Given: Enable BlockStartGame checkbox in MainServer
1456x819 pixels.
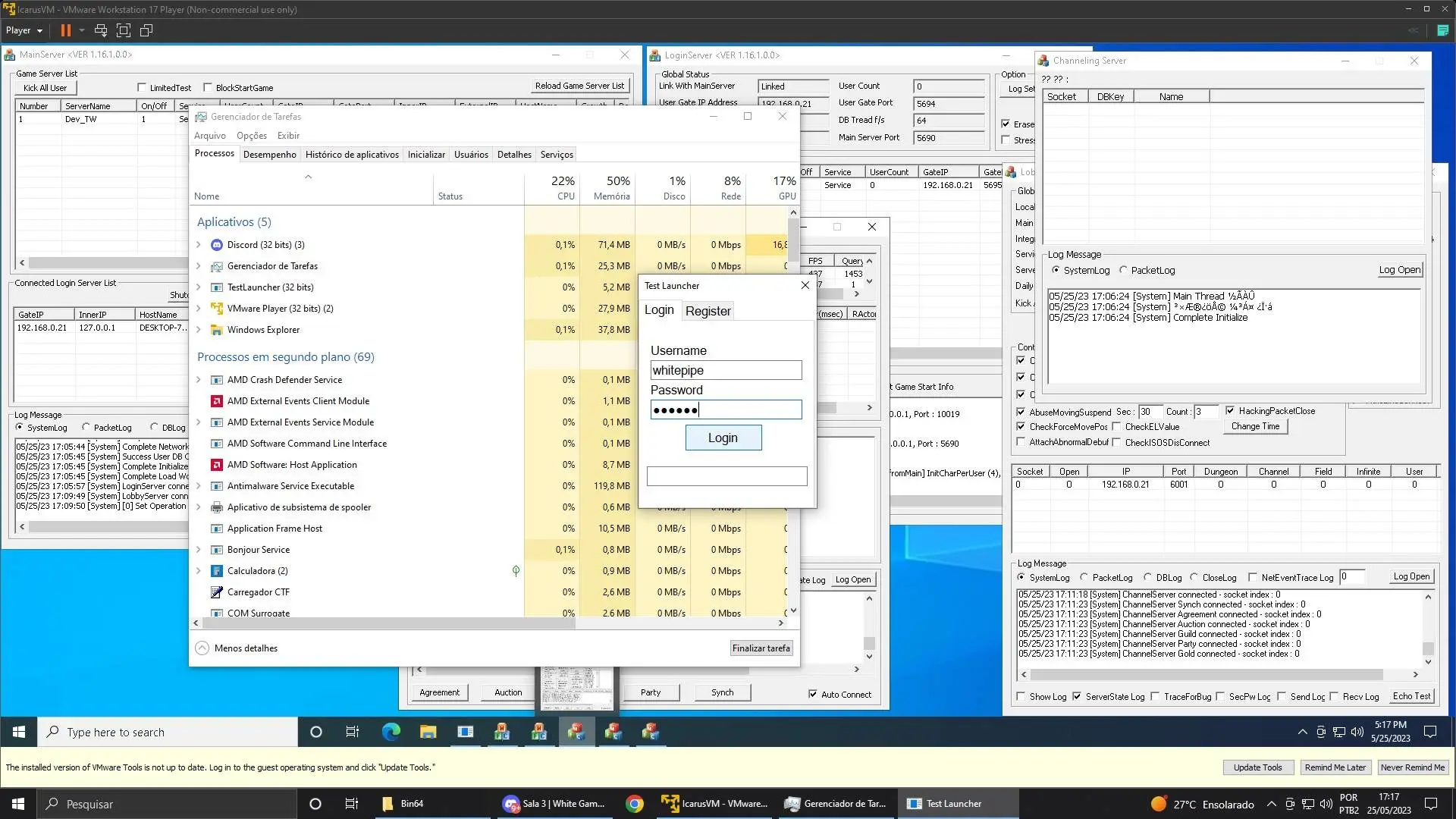Looking at the screenshot, I should 208,87.
